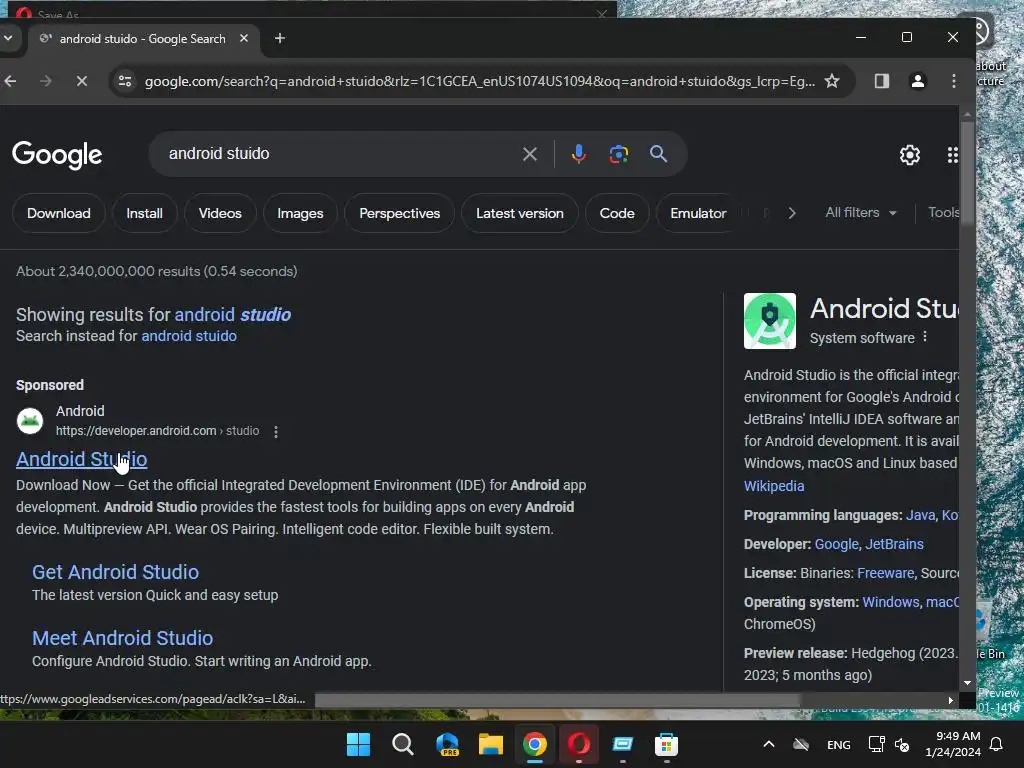Screen dimensions: 1024x768
Task: Open the Chrome profile icon
Action: [918, 81]
